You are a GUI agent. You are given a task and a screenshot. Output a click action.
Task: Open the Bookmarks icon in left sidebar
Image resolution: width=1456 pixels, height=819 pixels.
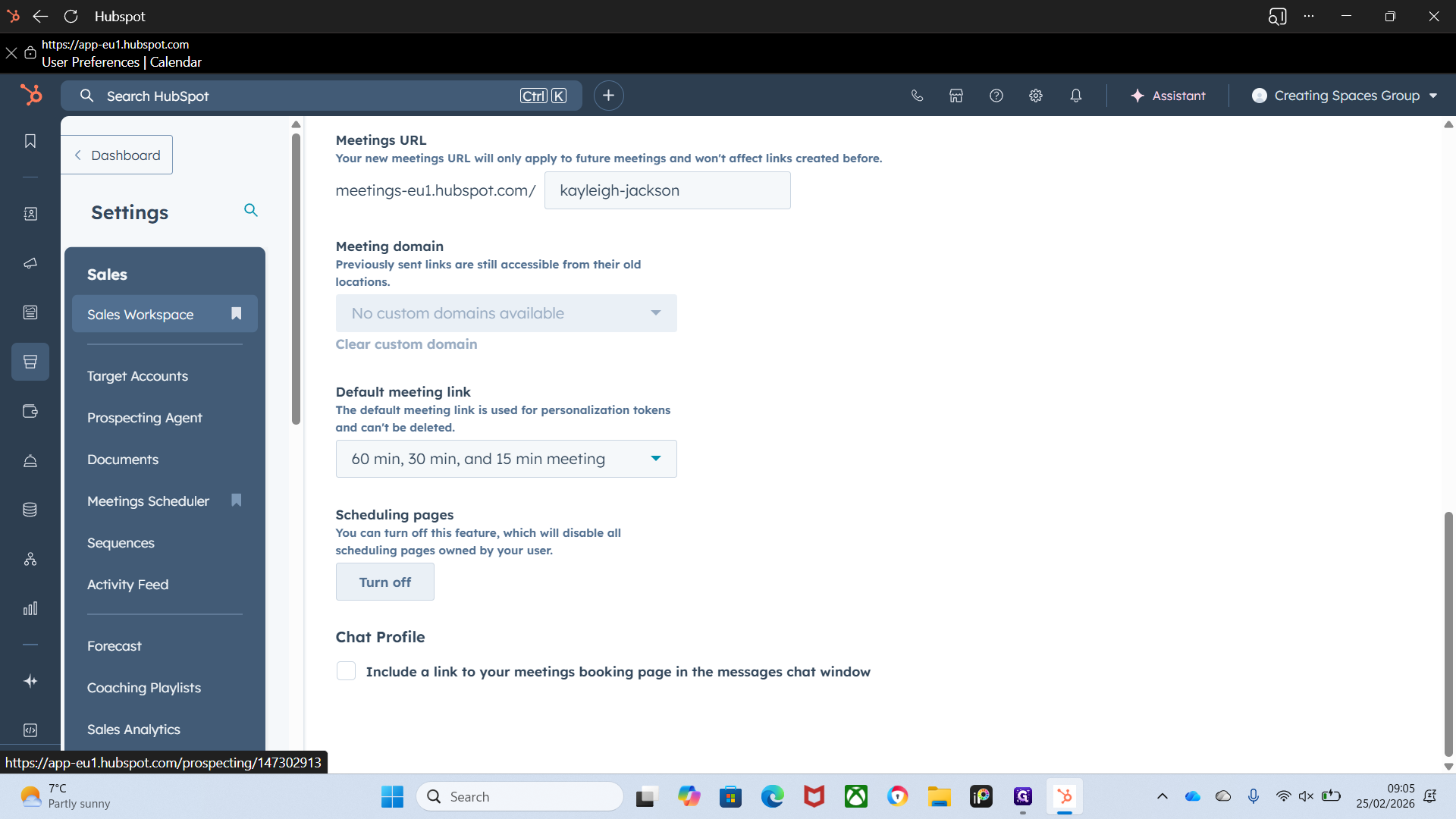pos(30,141)
